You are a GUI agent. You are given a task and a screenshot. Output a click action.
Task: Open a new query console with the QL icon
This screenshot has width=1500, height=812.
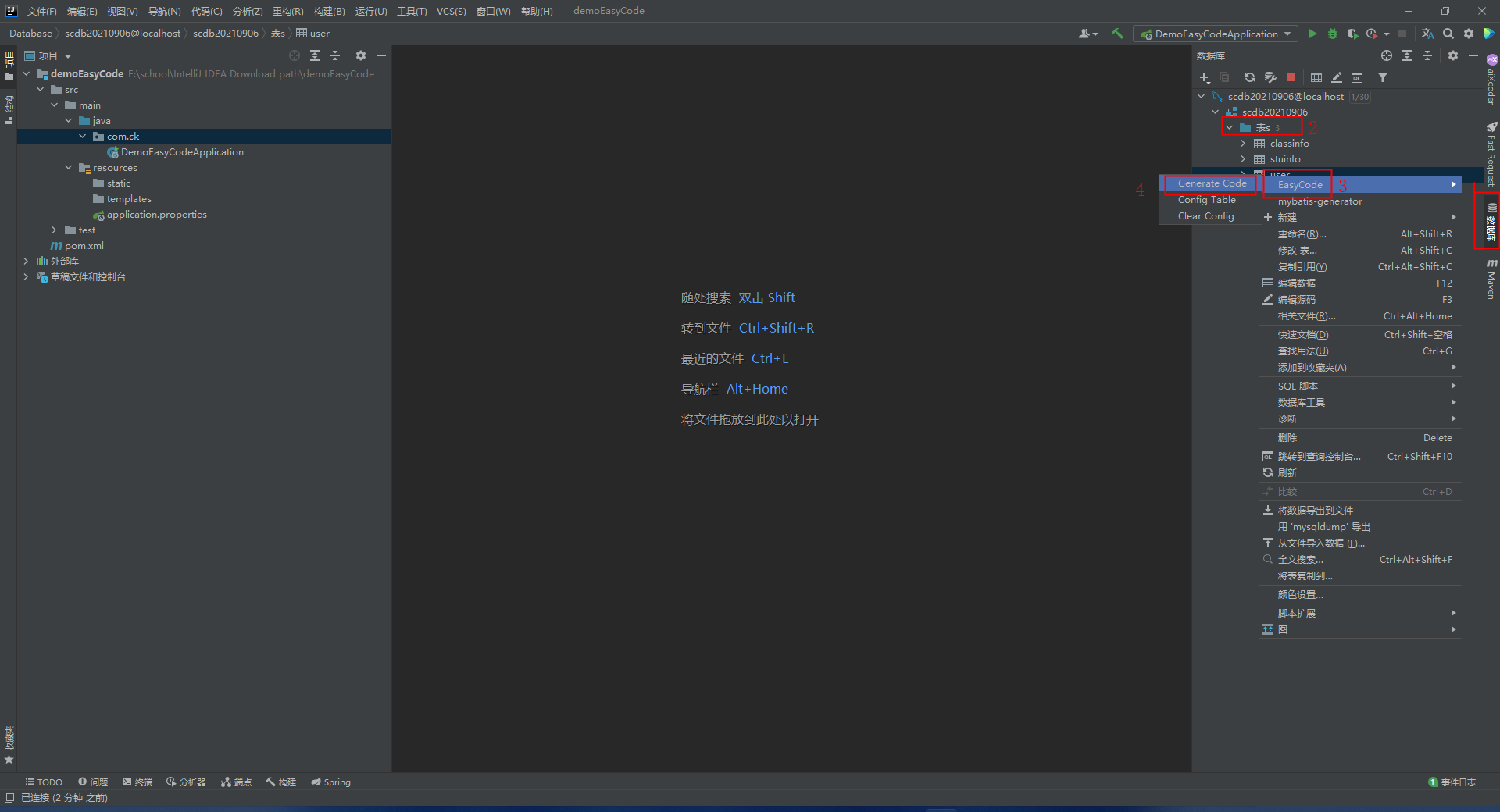1357,78
